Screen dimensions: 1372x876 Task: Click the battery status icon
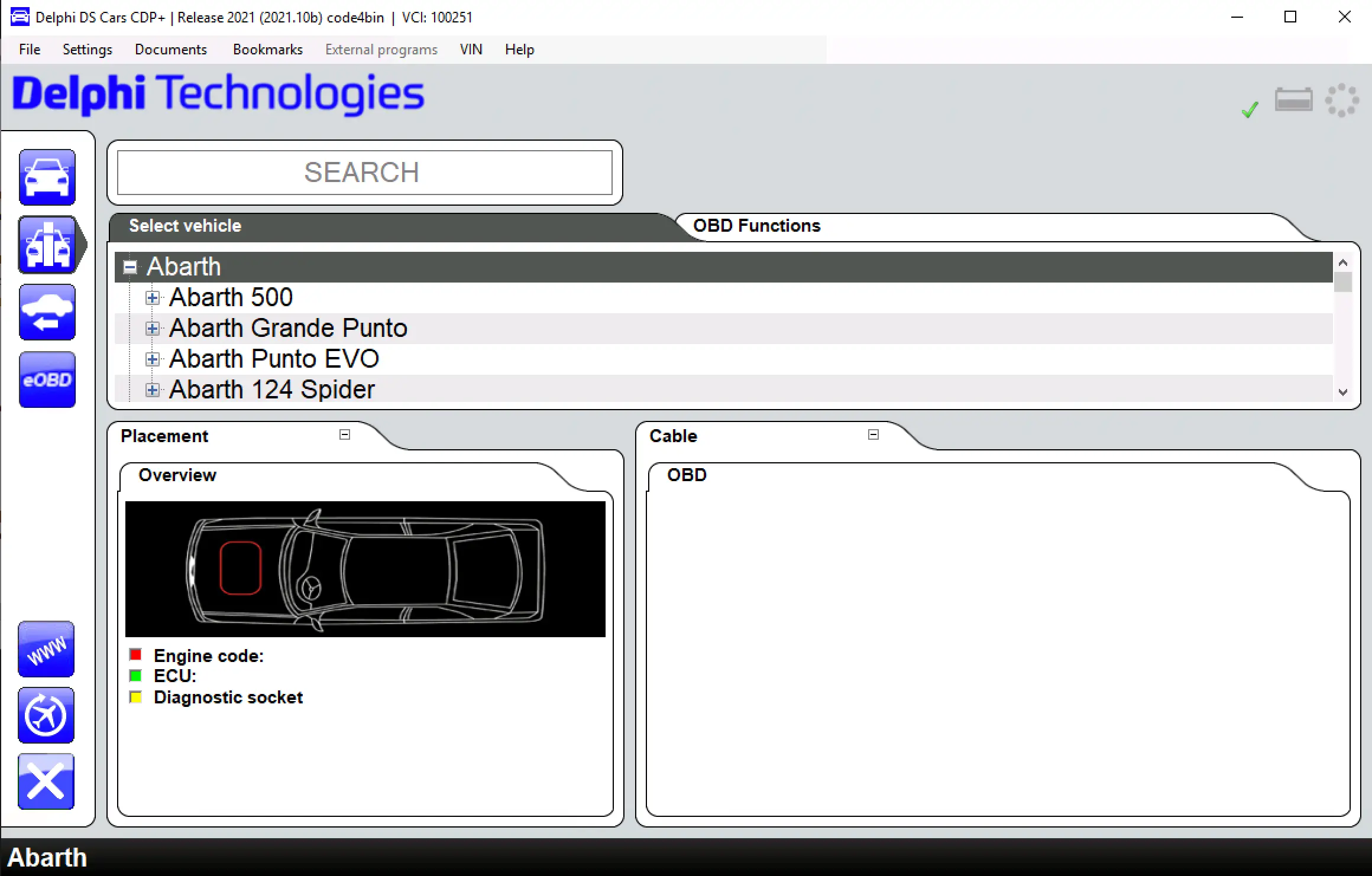pos(1293,100)
